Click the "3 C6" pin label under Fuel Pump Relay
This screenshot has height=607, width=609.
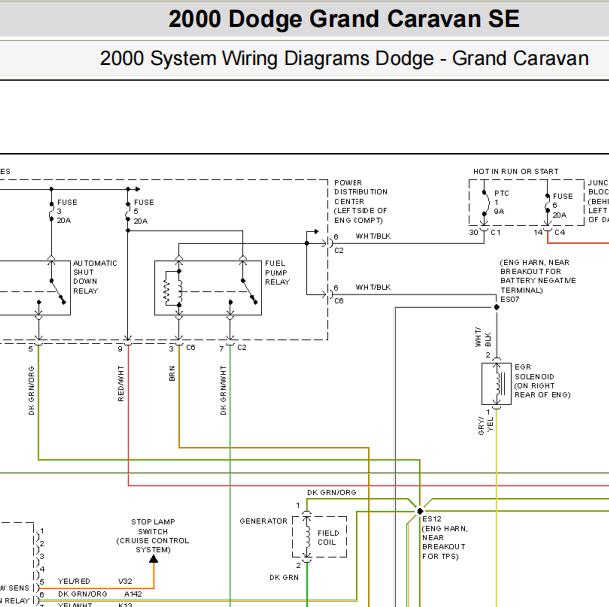182,348
